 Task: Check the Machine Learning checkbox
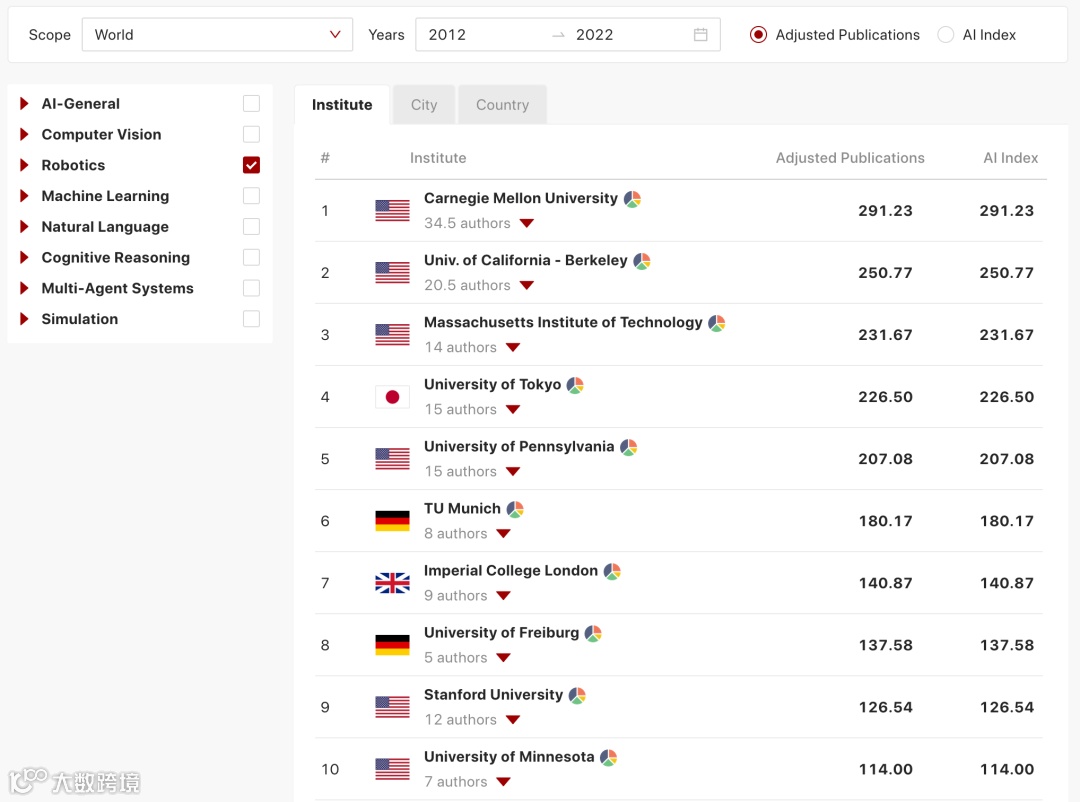coord(251,196)
